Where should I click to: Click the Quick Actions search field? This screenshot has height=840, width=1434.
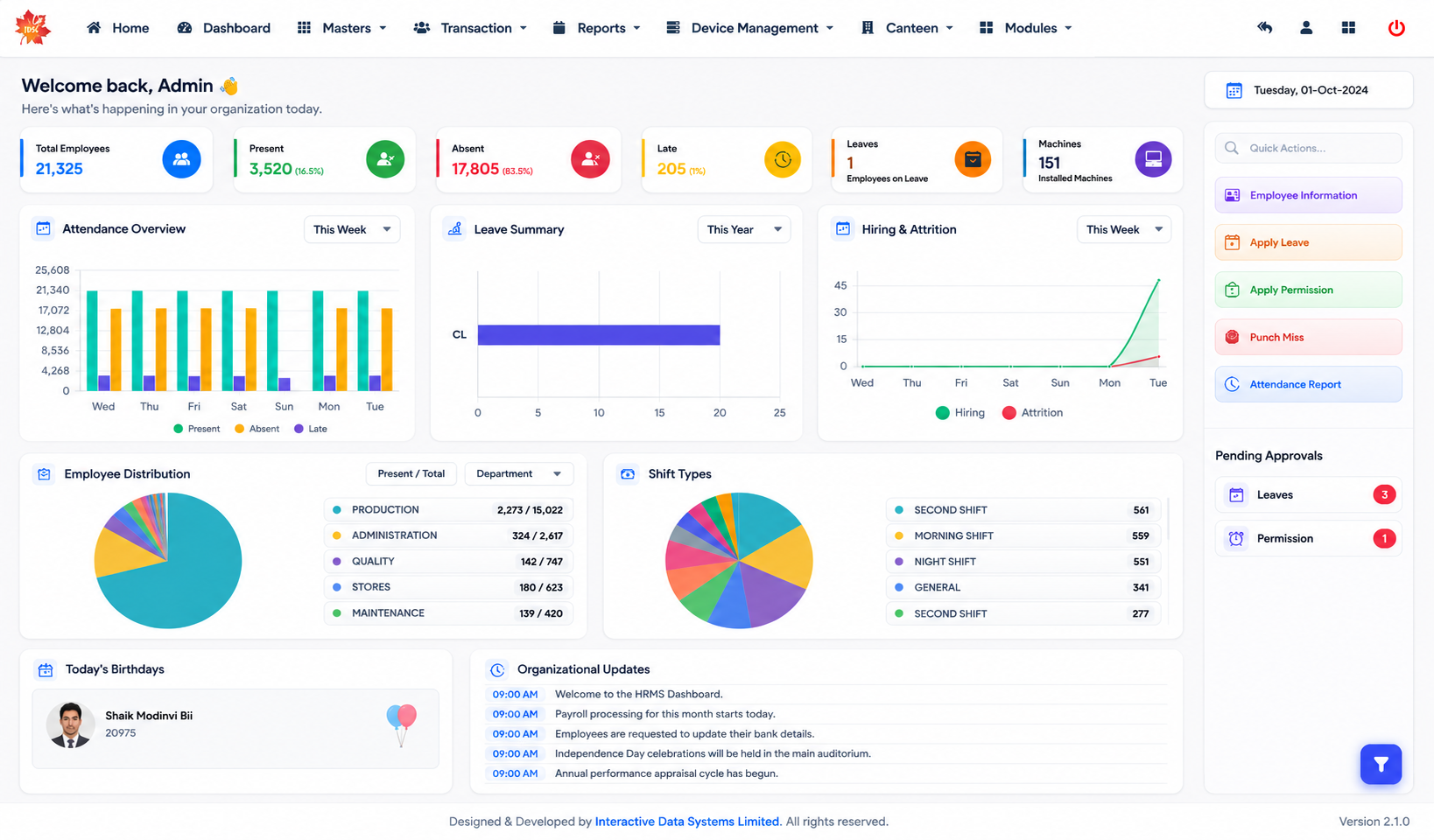[x=1308, y=148]
